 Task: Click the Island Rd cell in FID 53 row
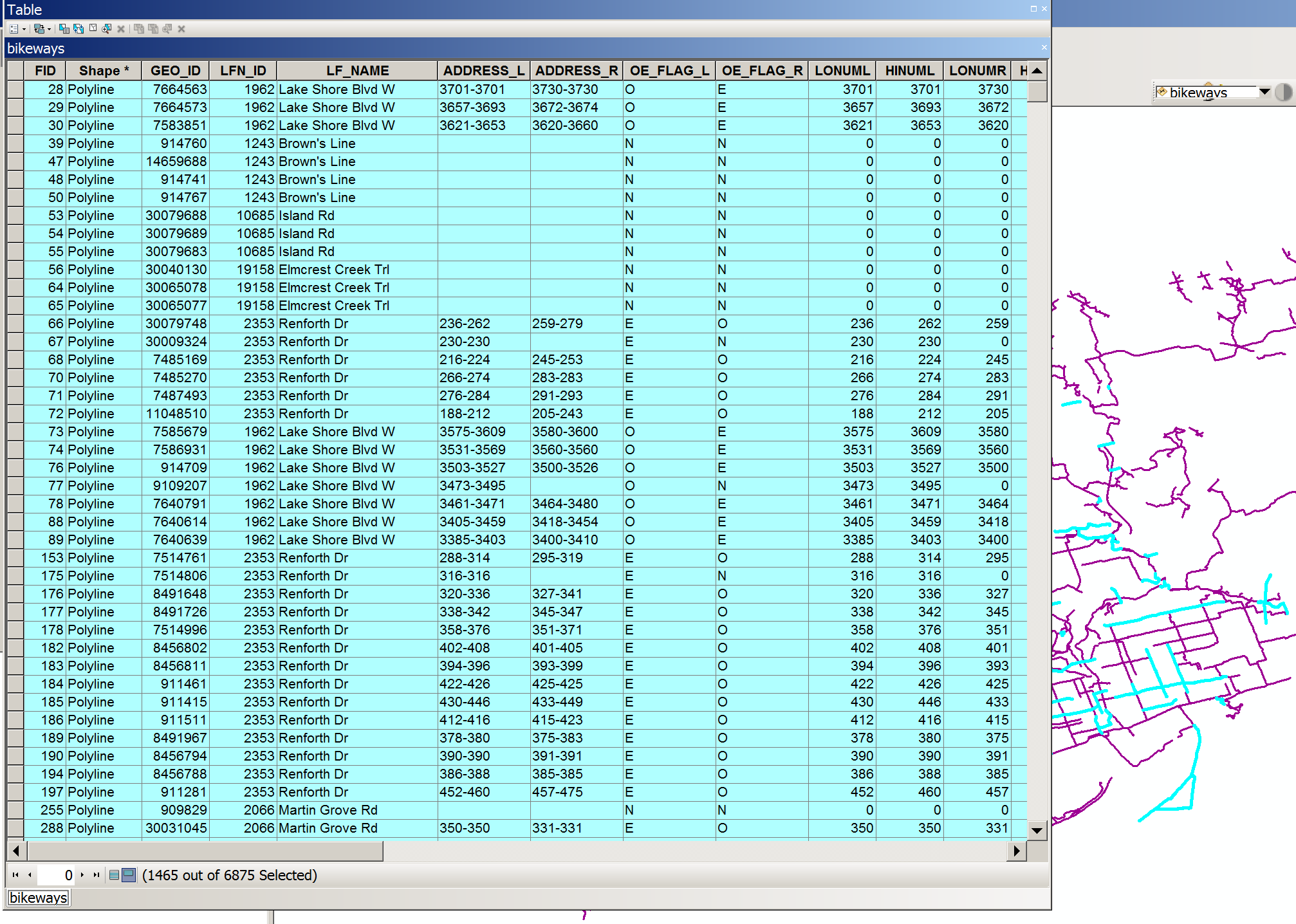point(357,216)
